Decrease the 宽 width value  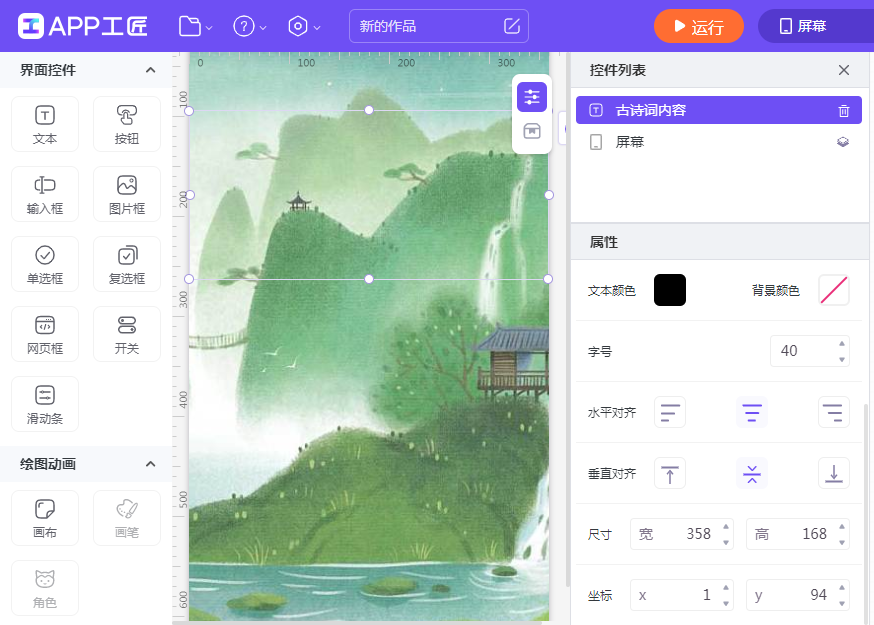click(x=726, y=542)
